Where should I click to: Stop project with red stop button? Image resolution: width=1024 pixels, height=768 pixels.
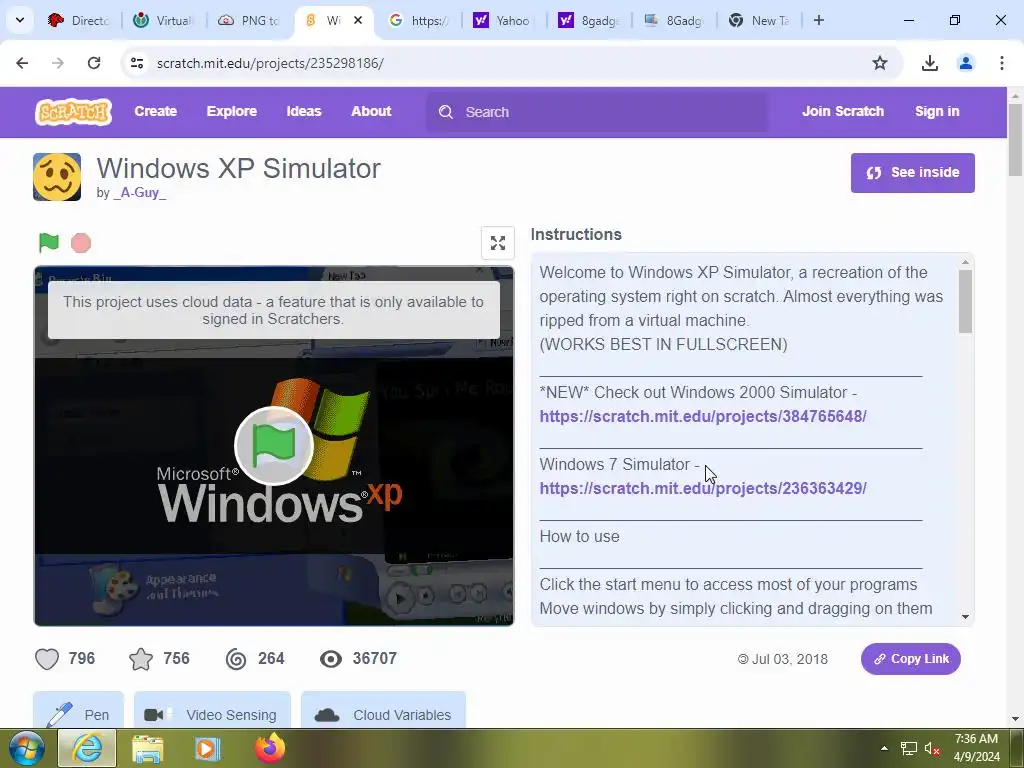(x=81, y=243)
